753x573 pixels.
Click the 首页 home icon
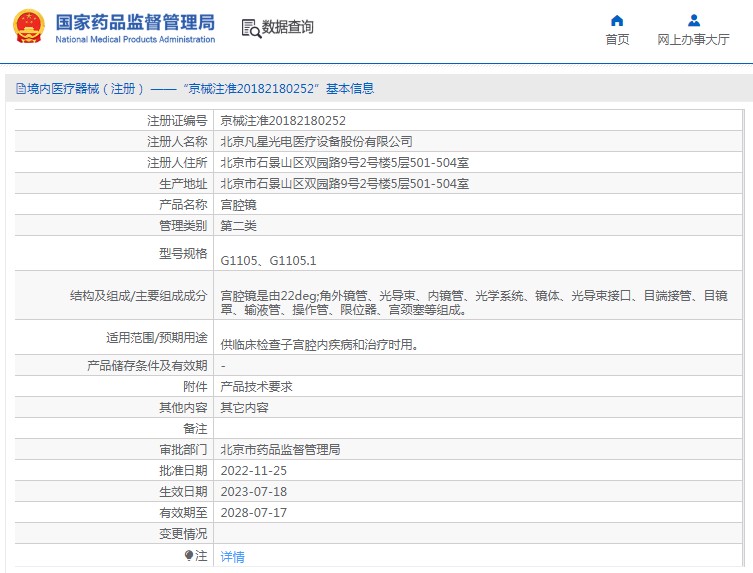[617, 21]
